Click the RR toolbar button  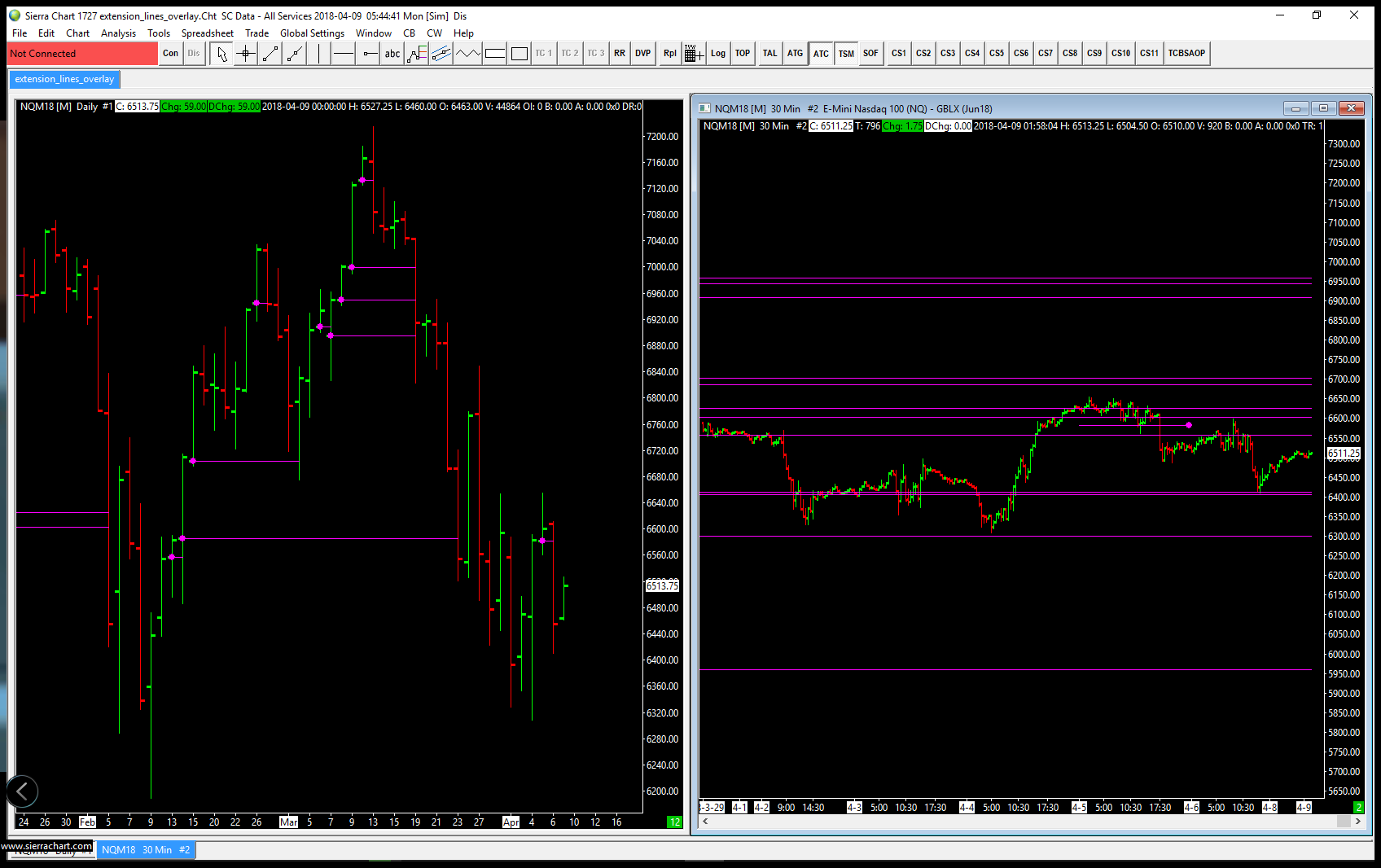[x=620, y=54]
